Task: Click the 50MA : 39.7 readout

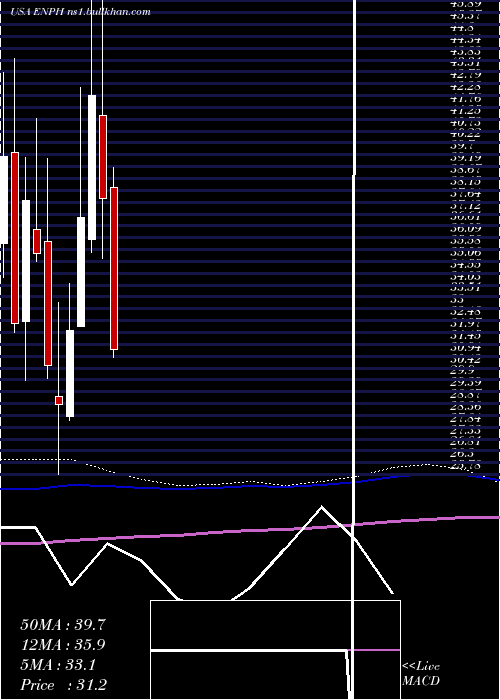Action: (63, 625)
